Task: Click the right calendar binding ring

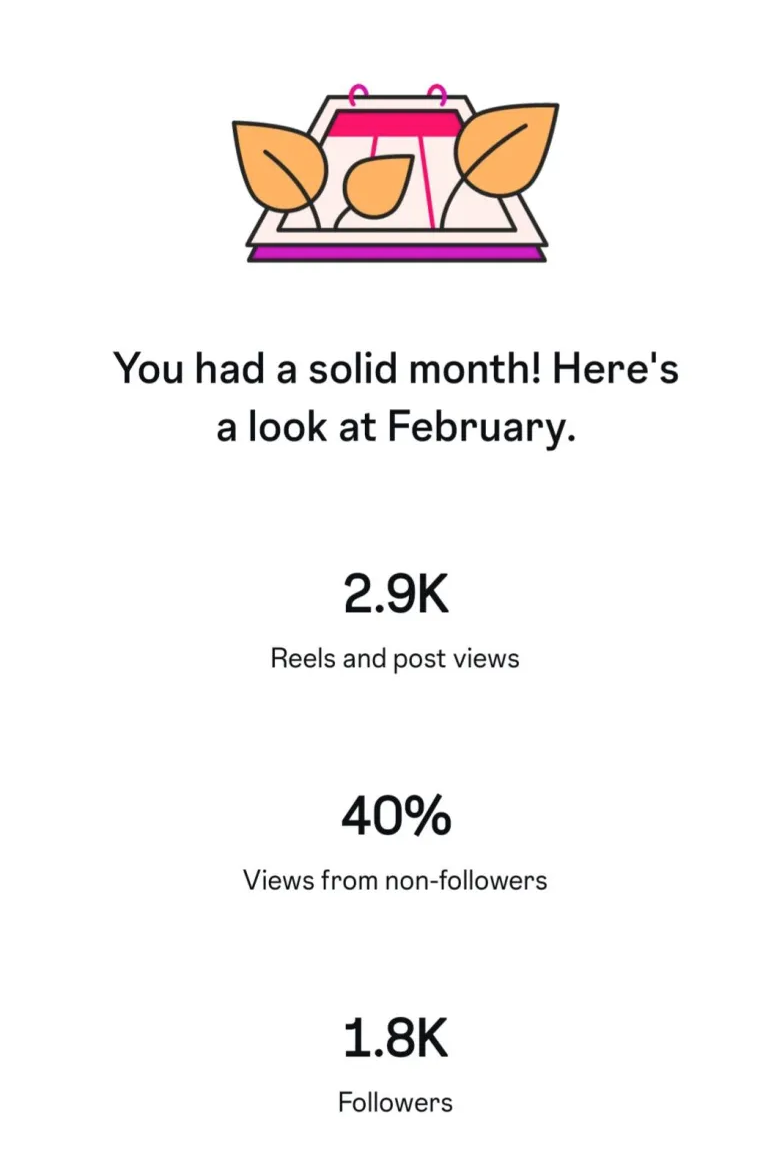Action: pyautogui.click(x=436, y=97)
